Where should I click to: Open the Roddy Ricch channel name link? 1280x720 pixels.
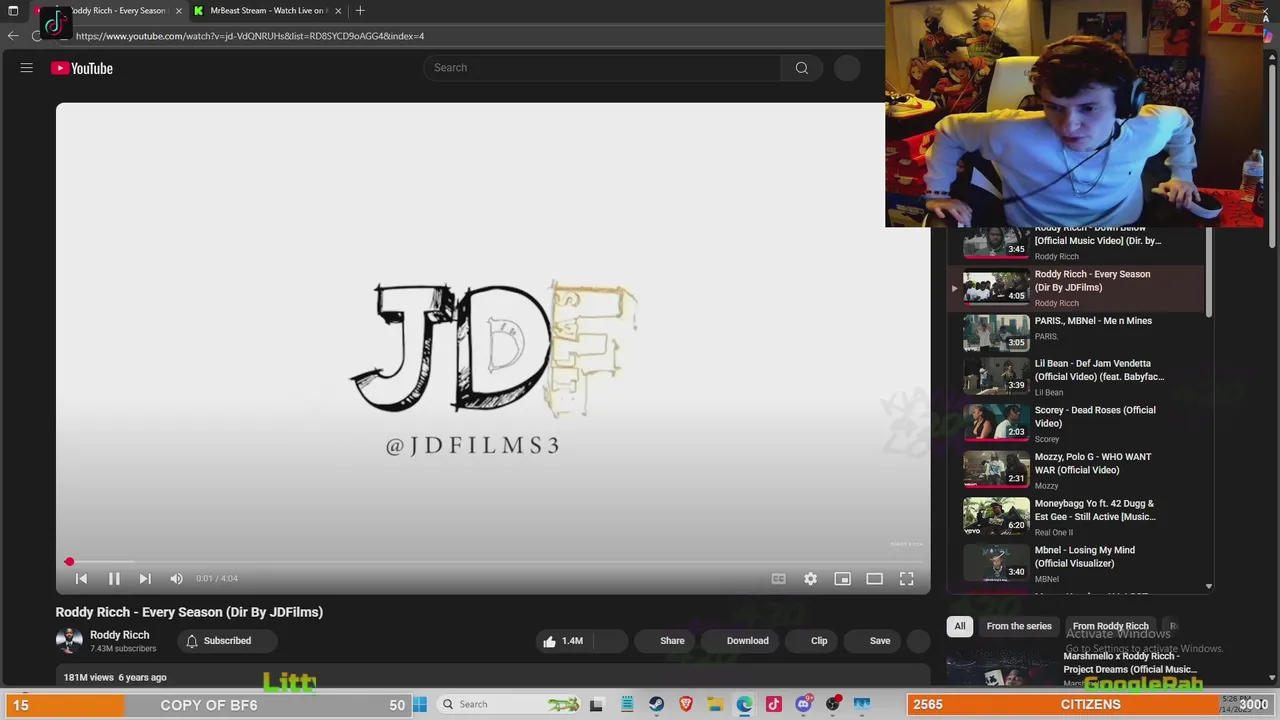click(120, 635)
